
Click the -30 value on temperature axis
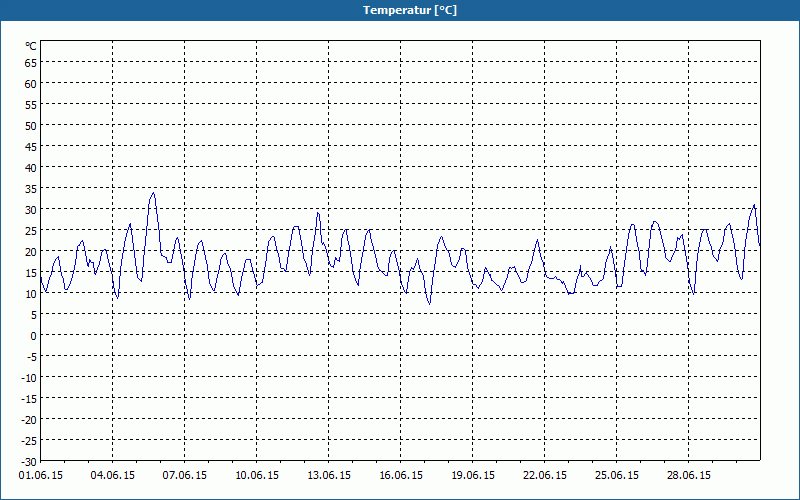click(29, 462)
